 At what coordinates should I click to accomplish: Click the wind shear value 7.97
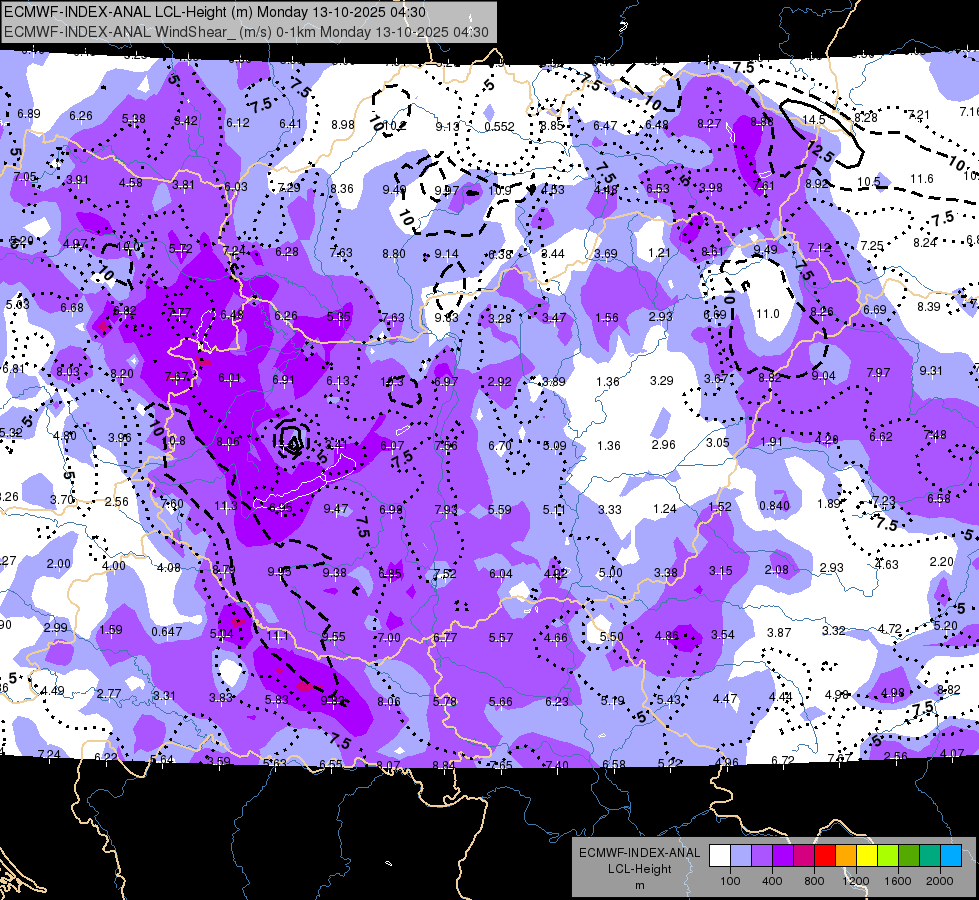878,372
